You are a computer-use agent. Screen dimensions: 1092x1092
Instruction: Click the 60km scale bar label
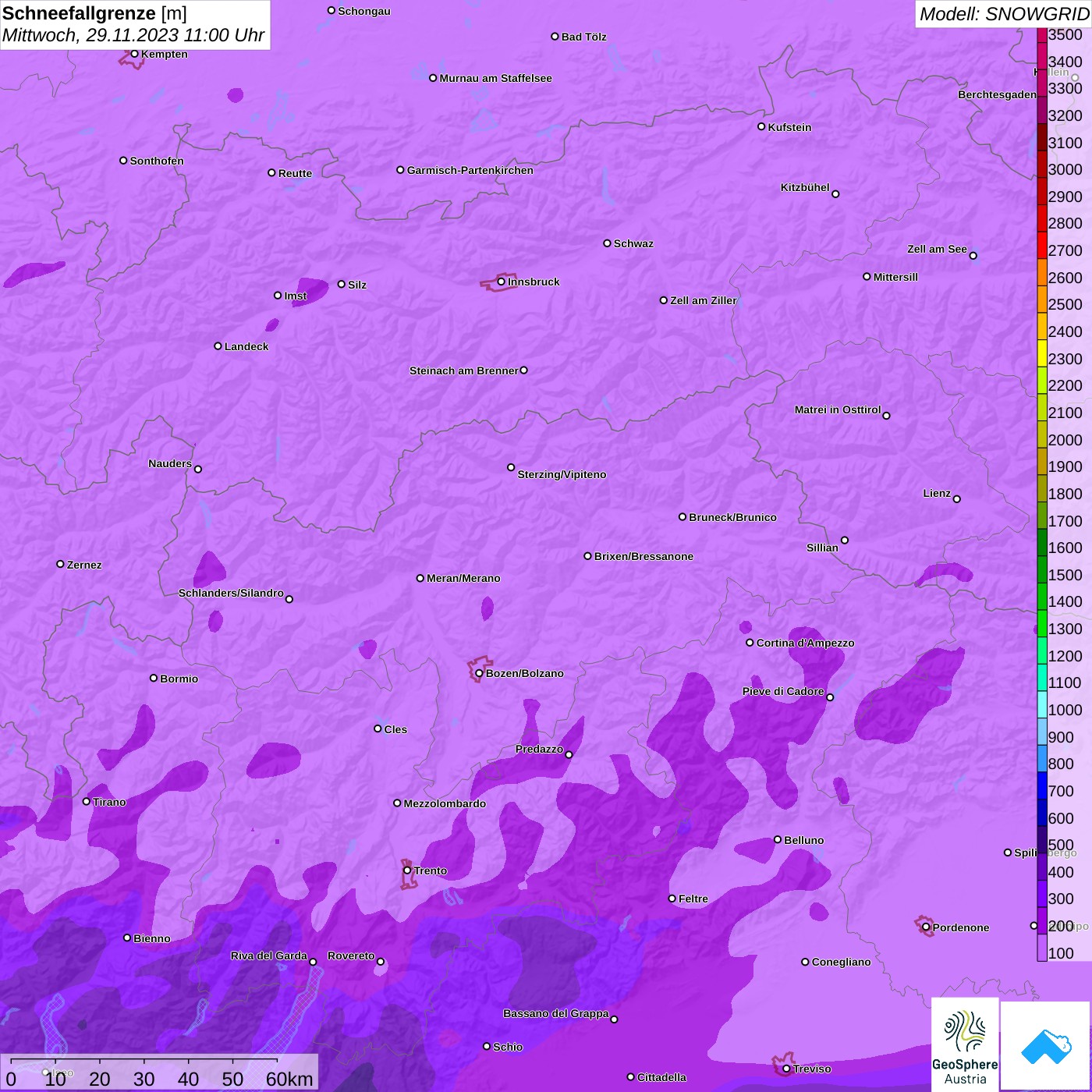(x=289, y=1079)
